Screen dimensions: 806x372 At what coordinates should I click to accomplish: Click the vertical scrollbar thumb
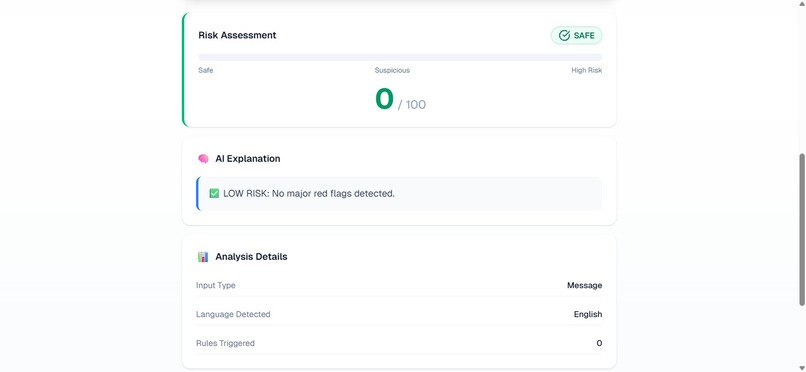tap(802, 230)
